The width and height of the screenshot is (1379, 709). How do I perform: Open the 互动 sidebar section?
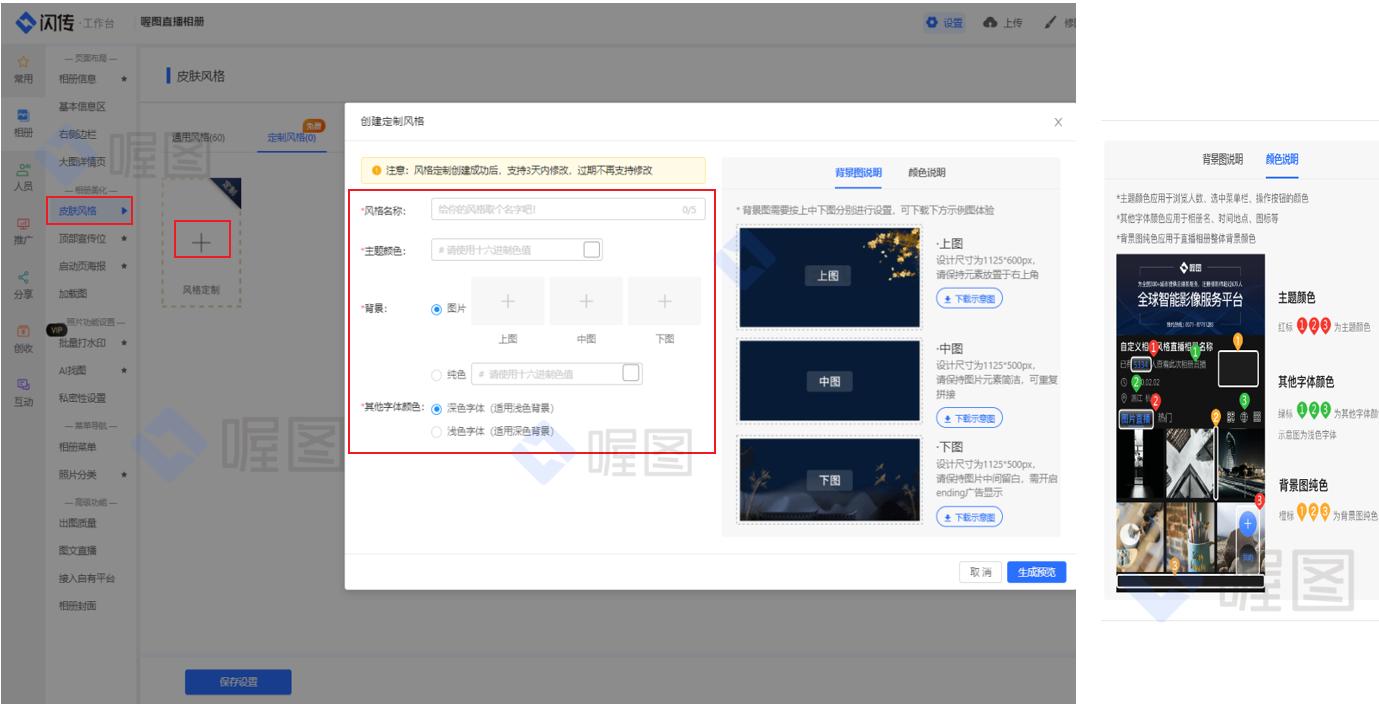pos(22,393)
